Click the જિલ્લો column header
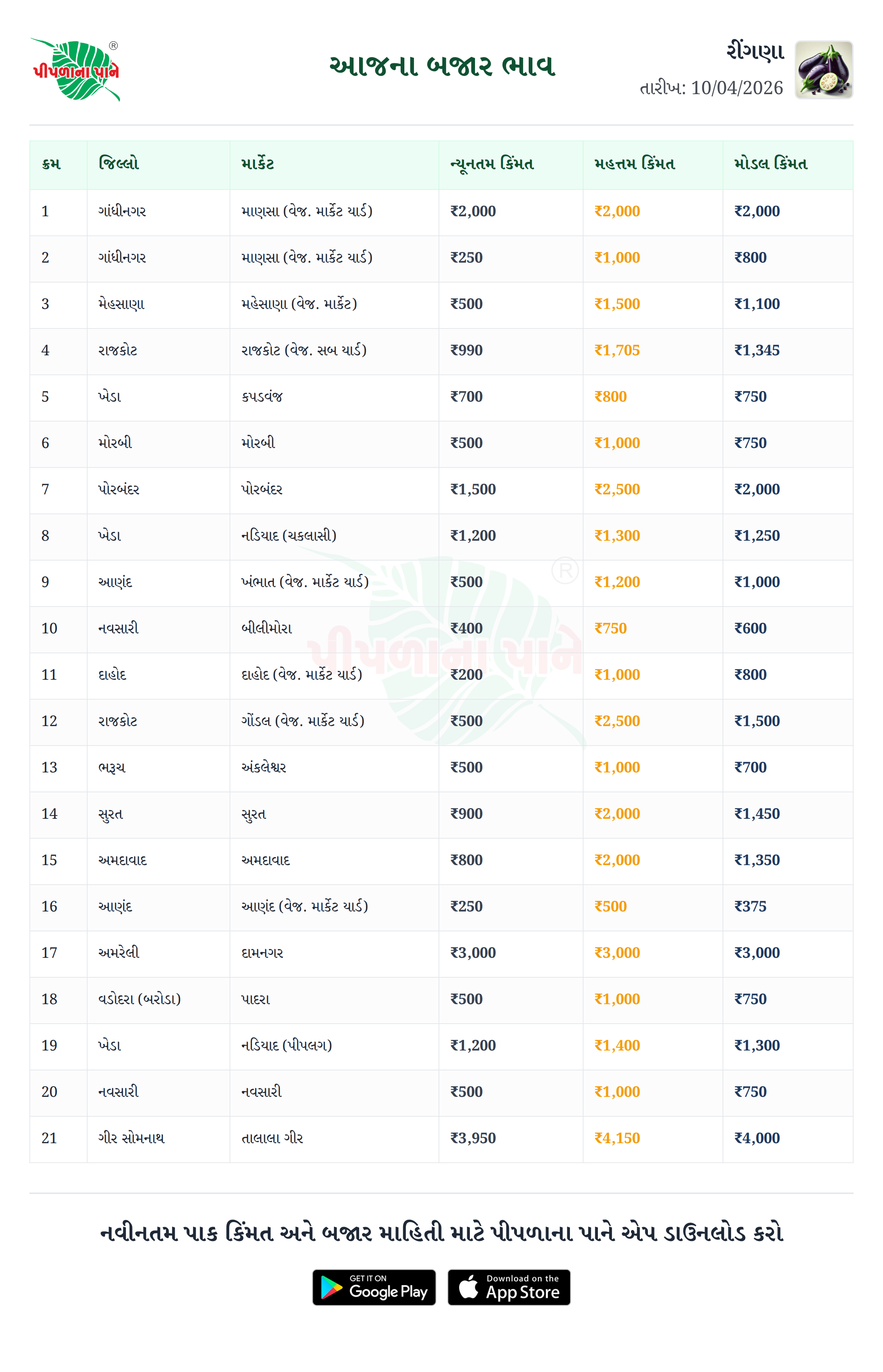This screenshot has height=1372, width=883. click(119, 164)
